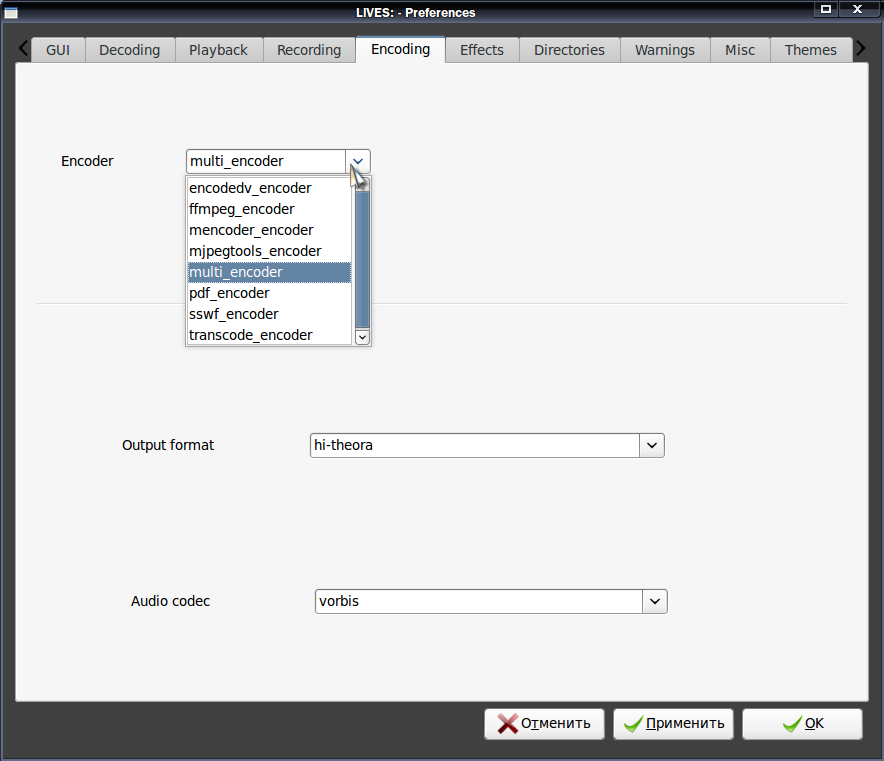The image size is (884, 761).
Task: Switch to the Playback tab
Action: 218,50
